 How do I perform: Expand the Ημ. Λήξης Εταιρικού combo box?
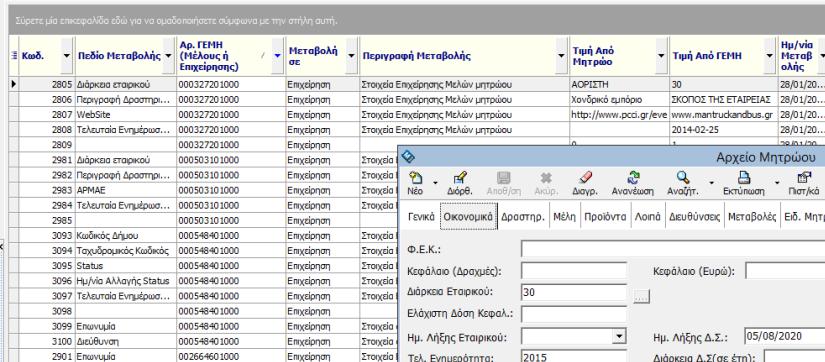[620, 336]
